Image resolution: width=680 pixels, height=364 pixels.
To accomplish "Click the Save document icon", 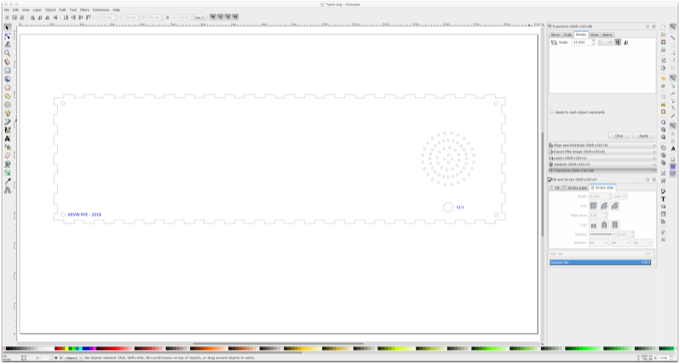I will (664, 42).
